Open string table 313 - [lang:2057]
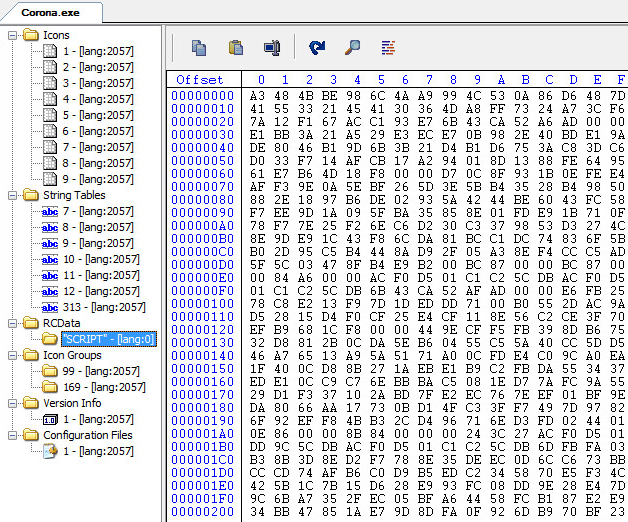The height and width of the screenshot is (522, 628). tap(104, 307)
